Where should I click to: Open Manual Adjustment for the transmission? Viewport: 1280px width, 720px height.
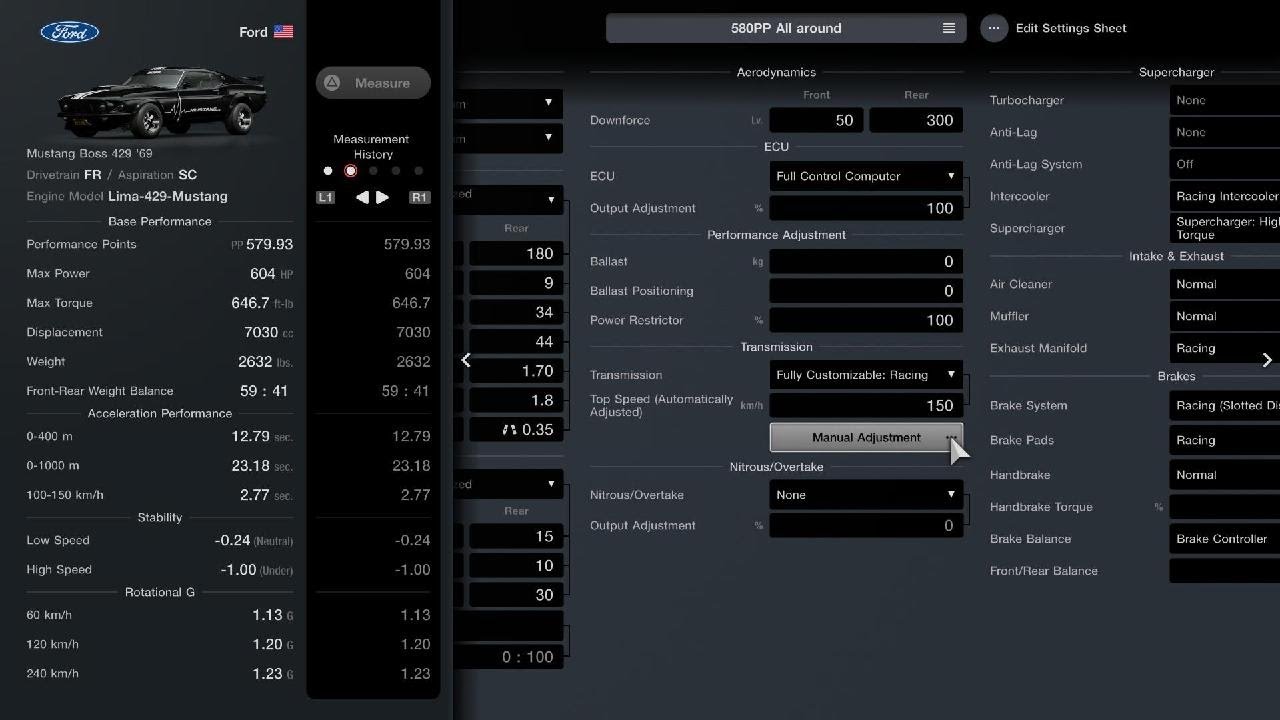click(x=866, y=437)
